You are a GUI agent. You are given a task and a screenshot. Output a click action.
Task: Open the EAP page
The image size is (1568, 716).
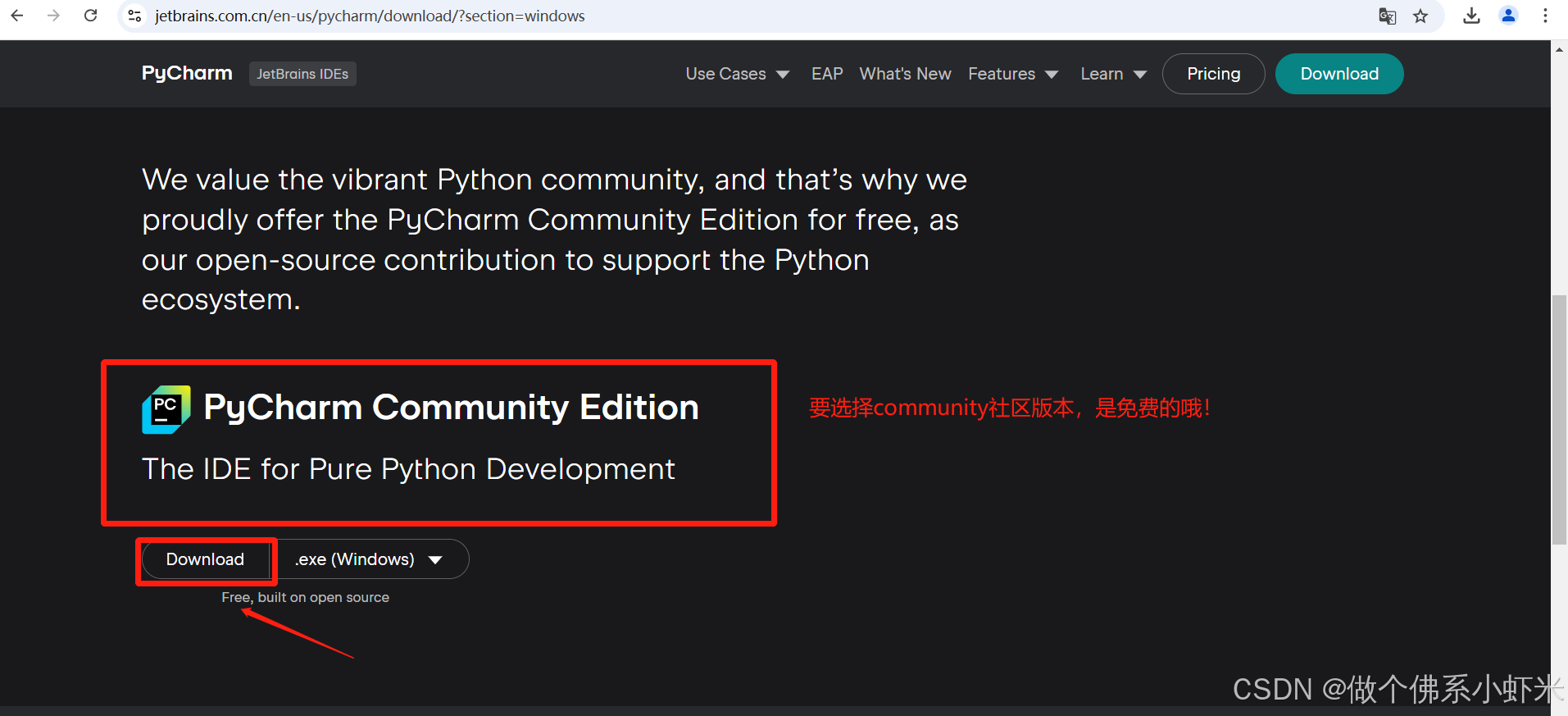point(827,74)
